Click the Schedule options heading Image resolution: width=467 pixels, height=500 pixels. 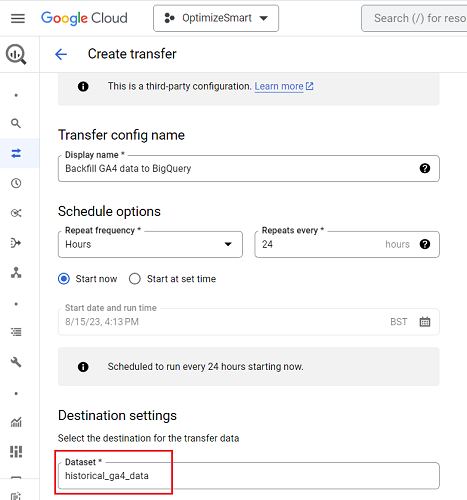click(109, 212)
